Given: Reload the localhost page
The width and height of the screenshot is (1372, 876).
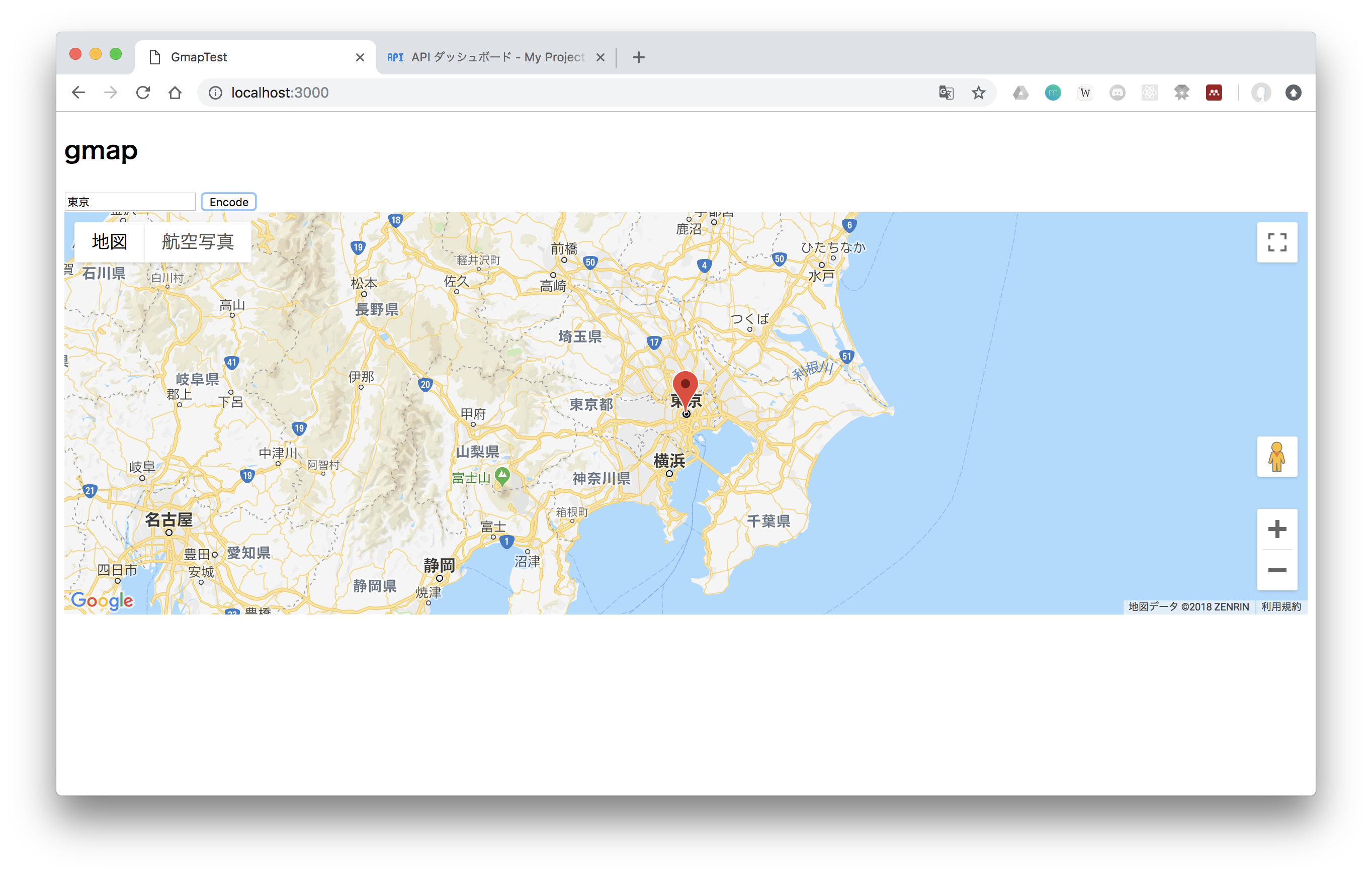Looking at the screenshot, I should (142, 92).
